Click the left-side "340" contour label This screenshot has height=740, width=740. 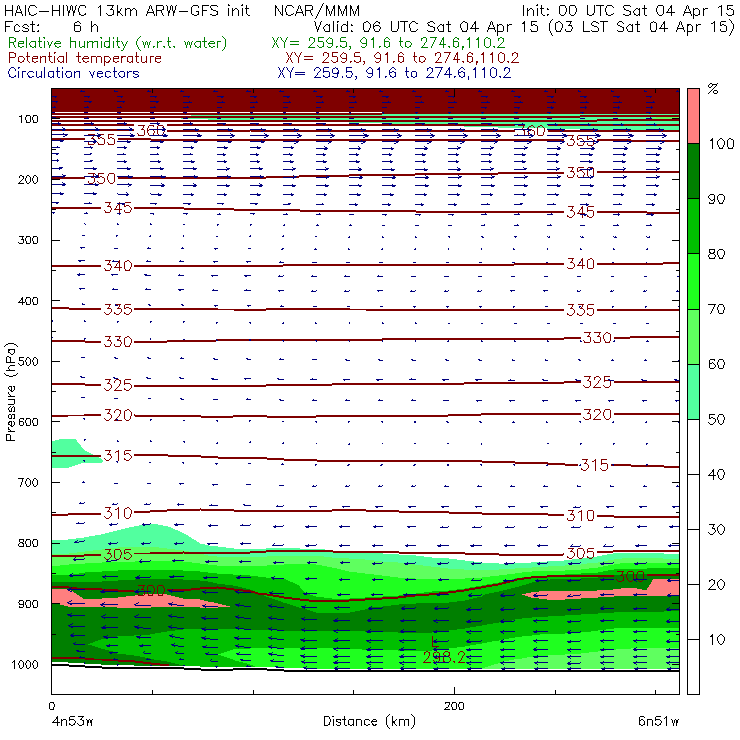(x=118, y=266)
